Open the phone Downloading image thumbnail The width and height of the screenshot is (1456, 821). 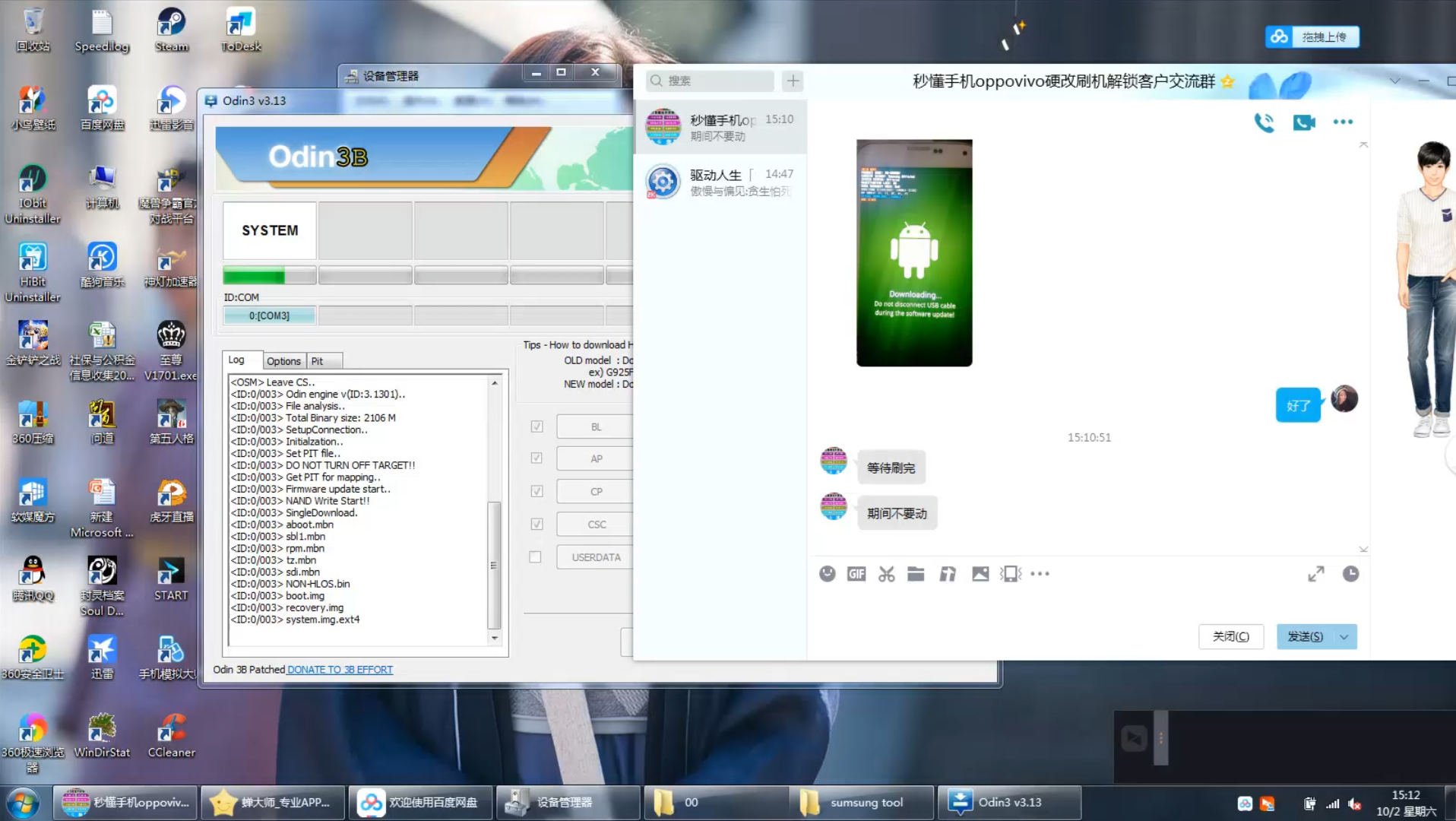(914, 252)
